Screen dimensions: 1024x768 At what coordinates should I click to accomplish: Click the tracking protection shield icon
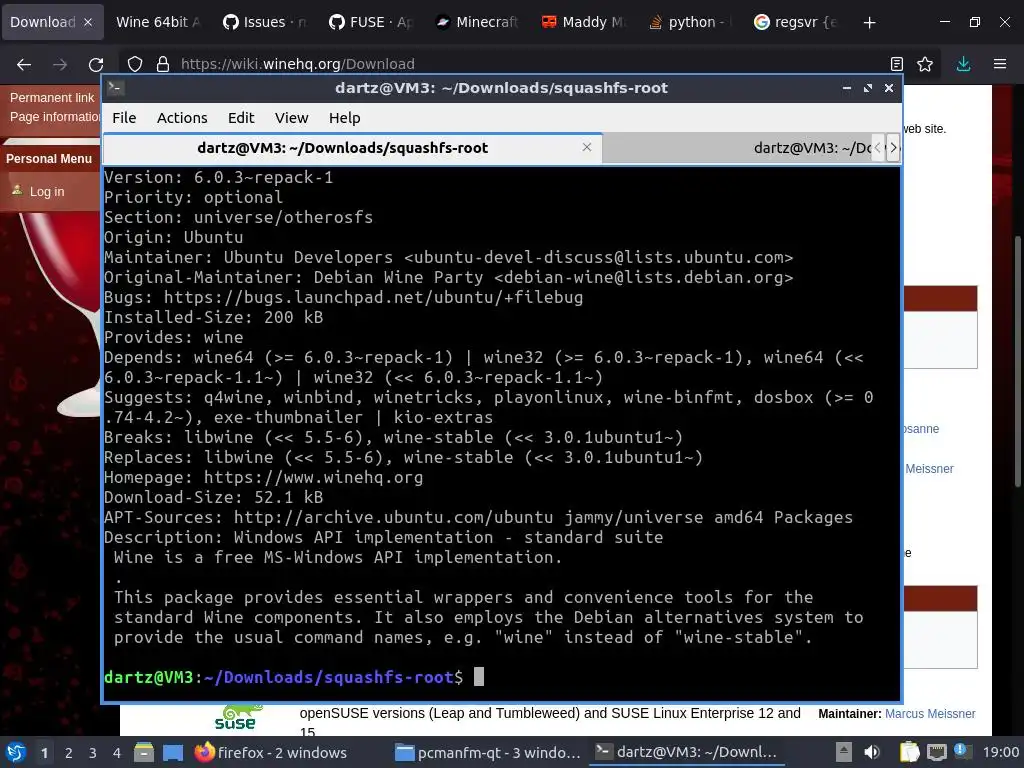pos(135,64)
